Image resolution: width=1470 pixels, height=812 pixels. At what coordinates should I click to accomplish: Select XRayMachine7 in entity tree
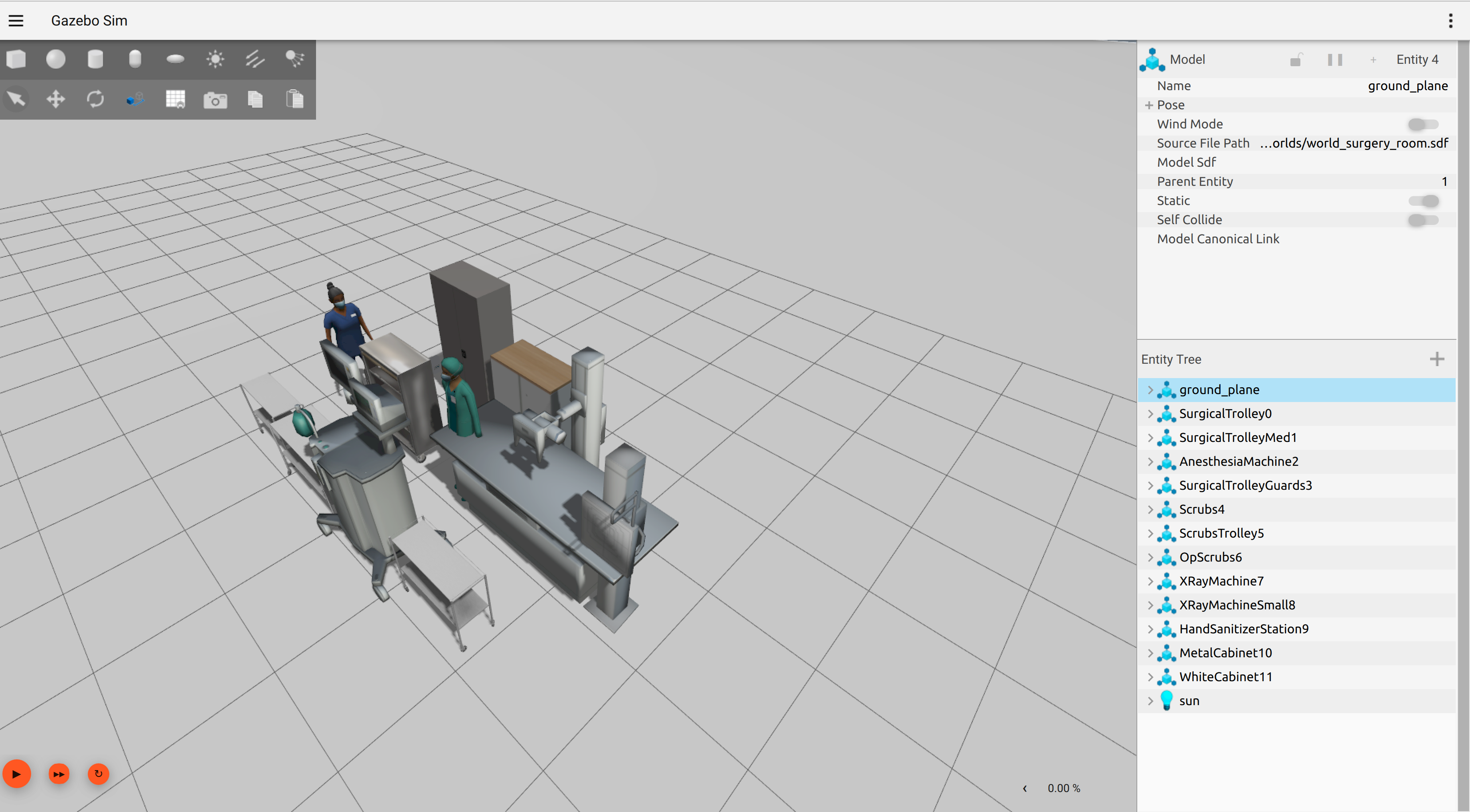coord(1221,581)
